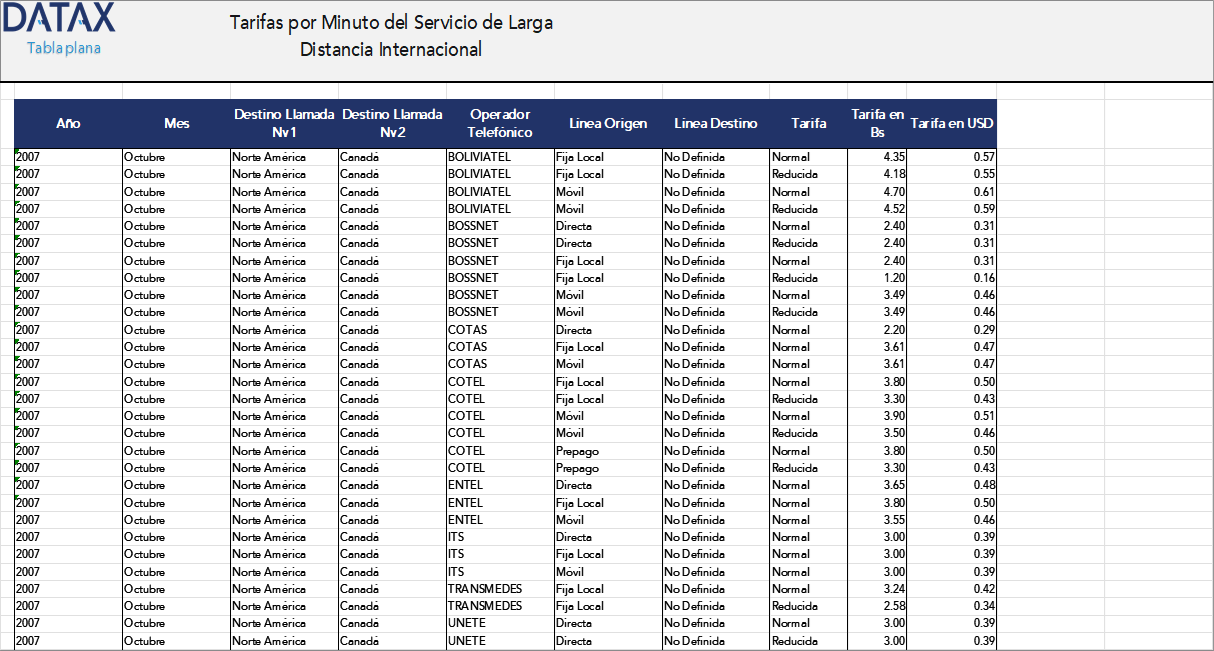1214x651 pixels.
Task: Select the ITS operator cell in the Directa row
Action: tap(500, 537)
